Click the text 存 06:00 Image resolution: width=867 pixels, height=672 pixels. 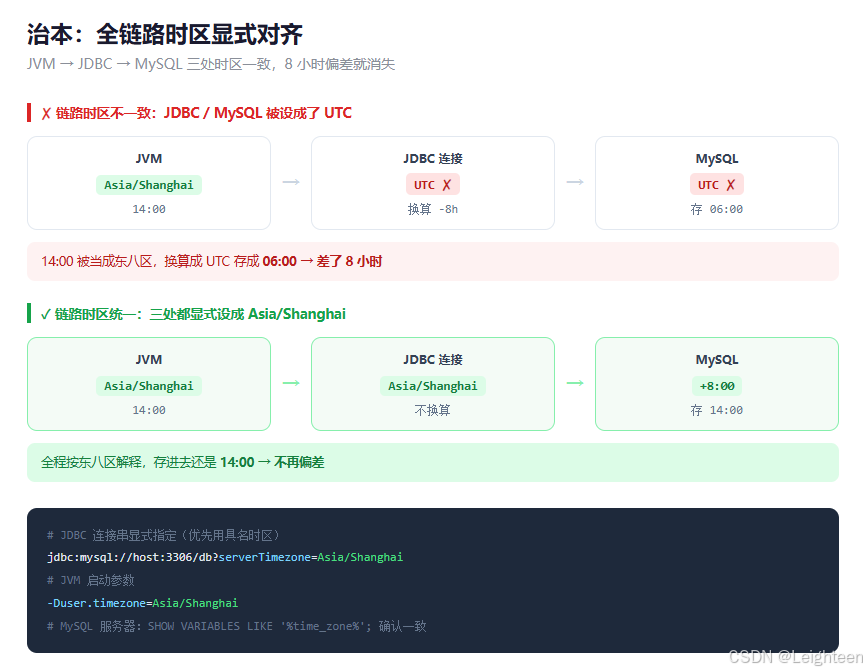[717, 209]
